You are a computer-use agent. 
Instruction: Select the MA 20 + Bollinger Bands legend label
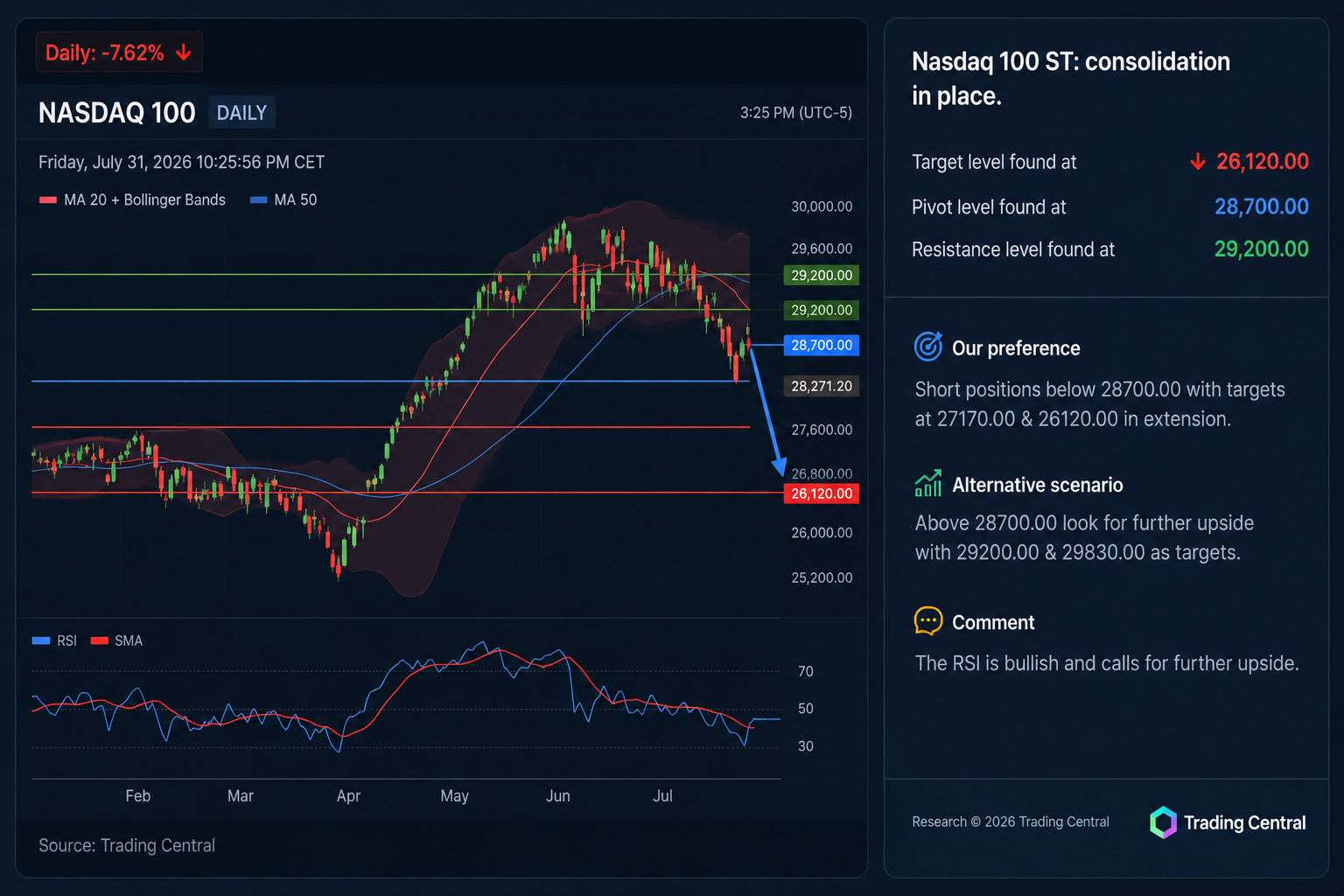tap(144, 199)
